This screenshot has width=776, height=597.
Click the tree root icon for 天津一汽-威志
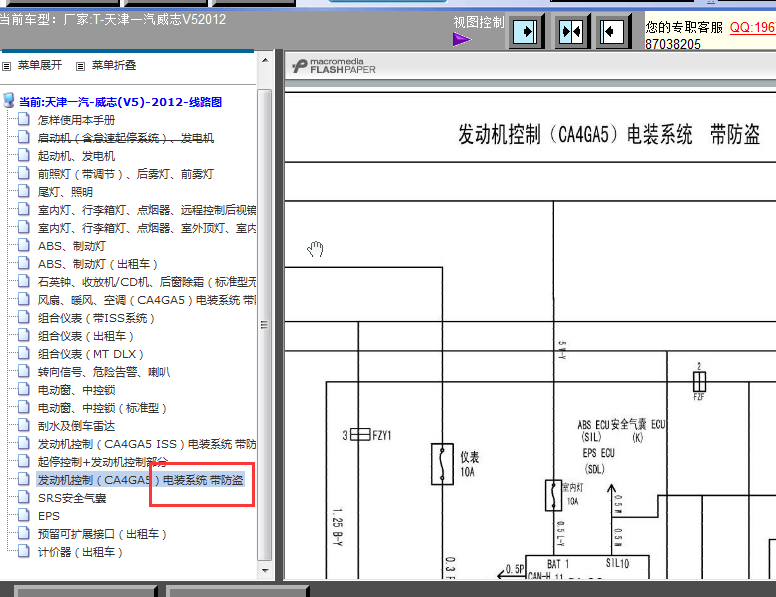point(8,100)
